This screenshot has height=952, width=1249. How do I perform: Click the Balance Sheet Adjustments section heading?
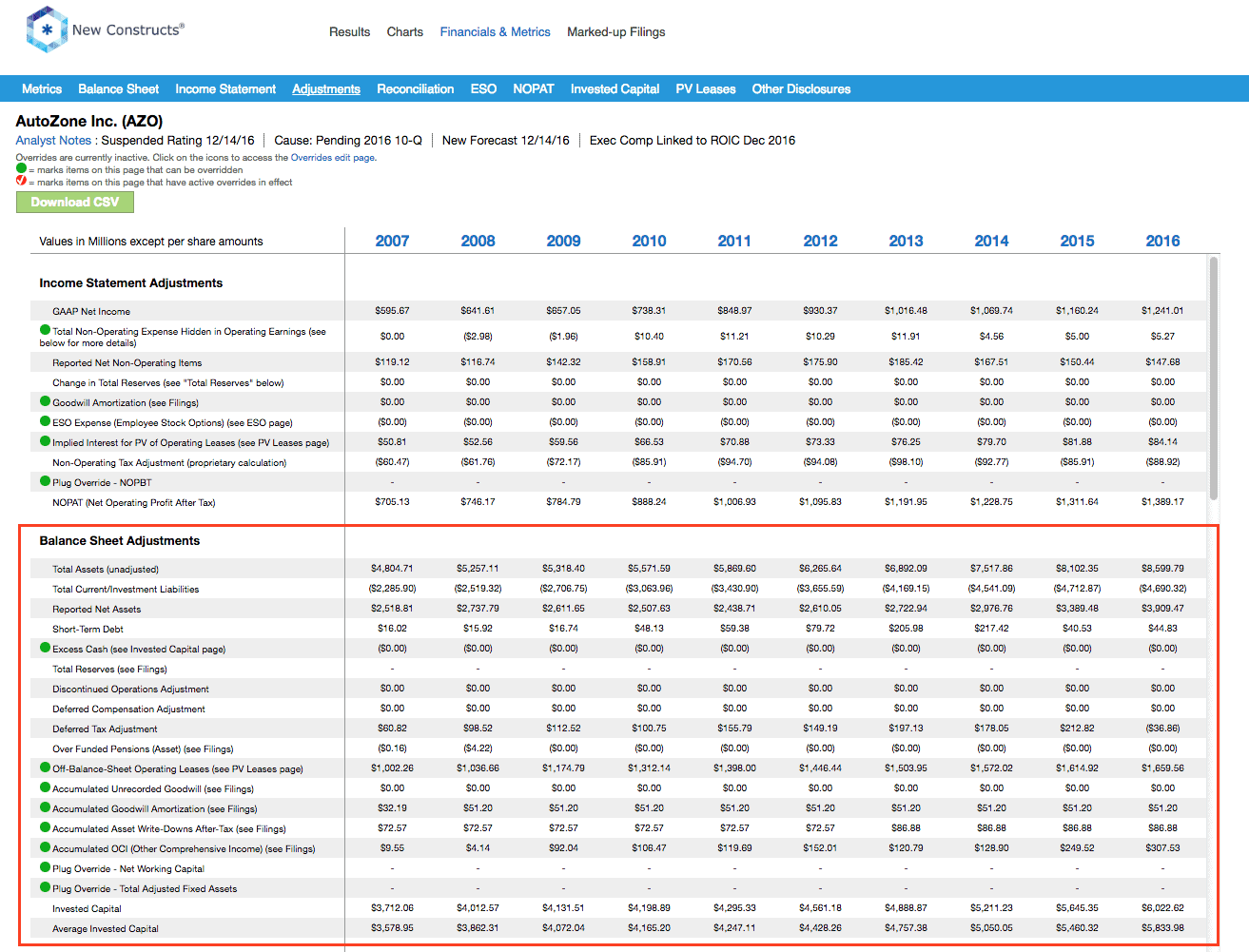[120, 540]
